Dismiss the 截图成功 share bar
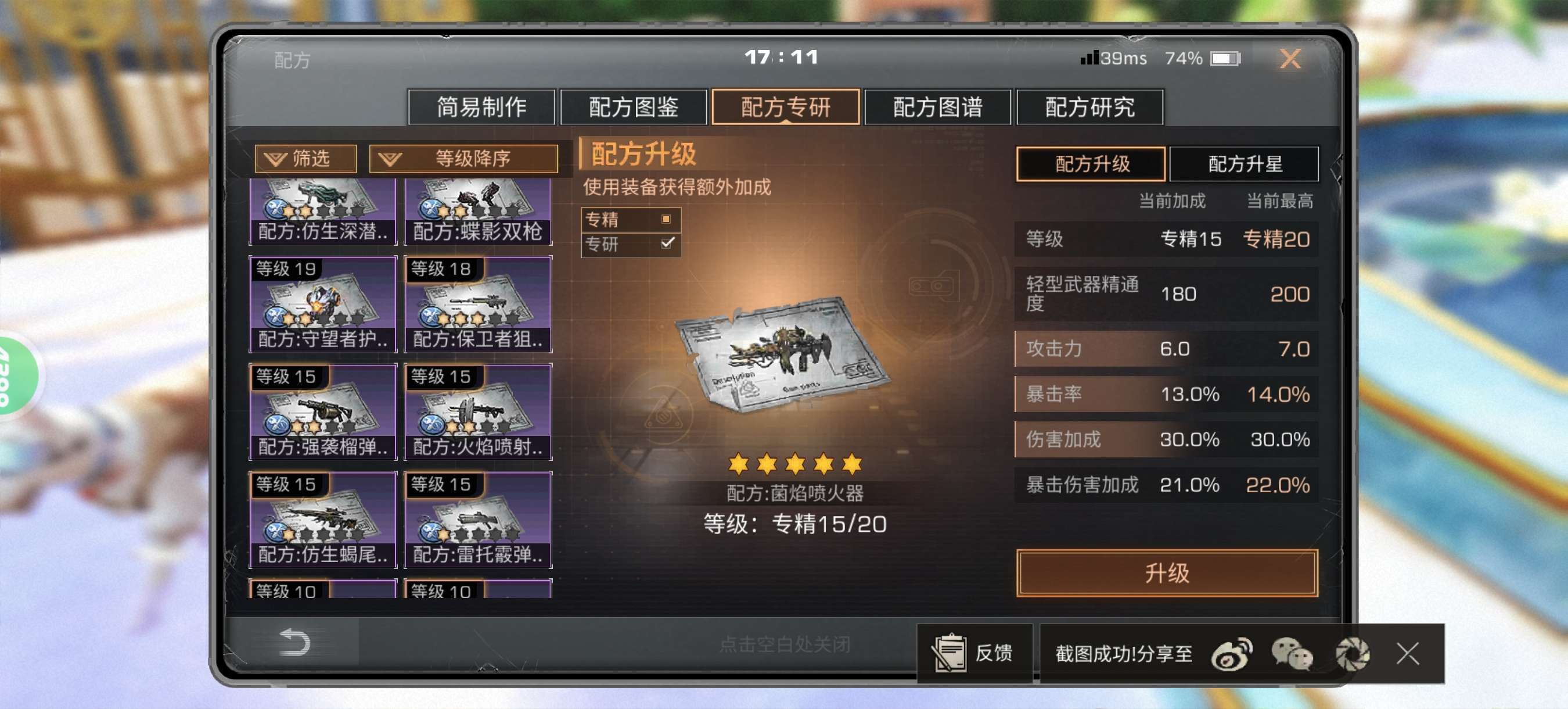Image resolution: width=1568 pixels, height=709 pixels. 1407,654
